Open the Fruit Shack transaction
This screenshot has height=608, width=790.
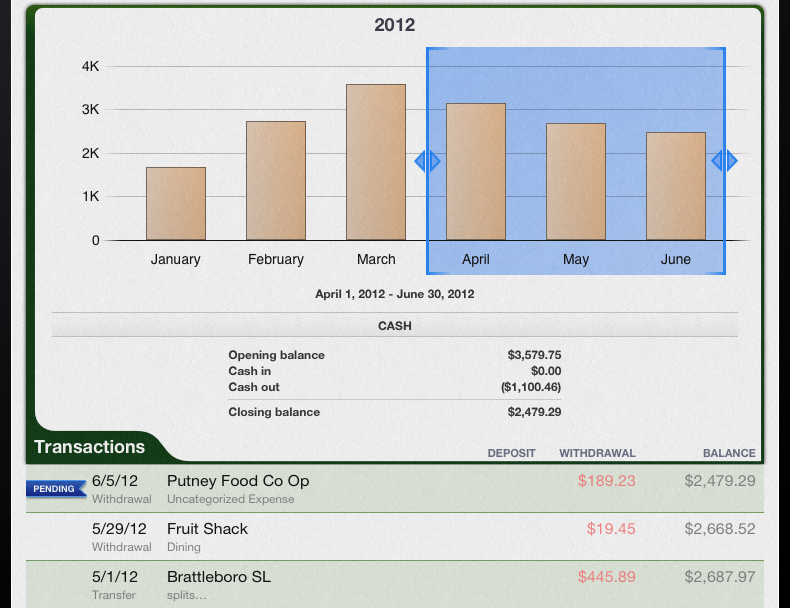207,529
